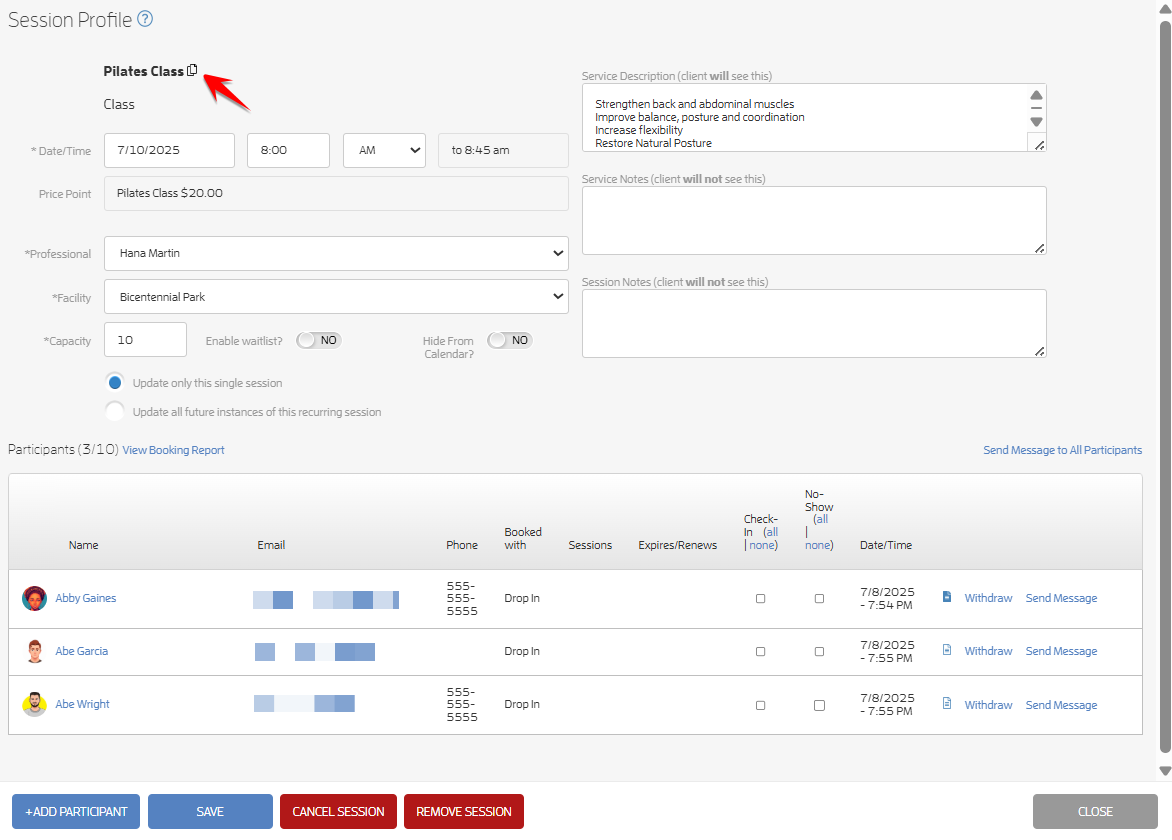
Task: Click the Capacity field showing 10
Action: [x=146, y=340]
